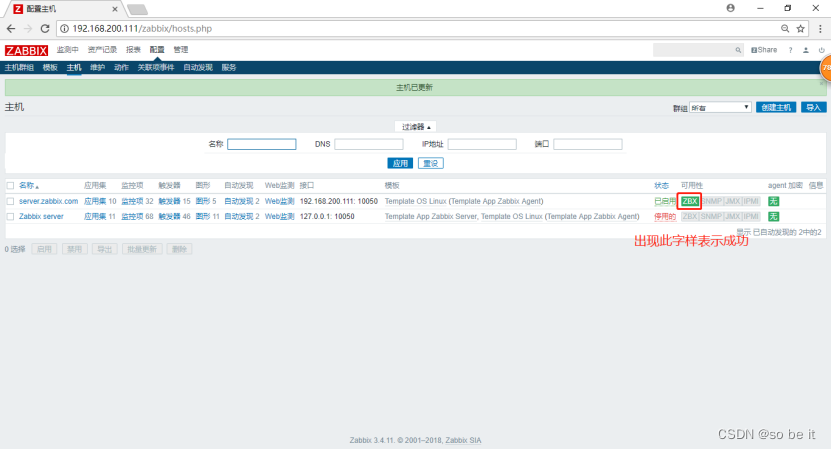Viewport: 831px width, 449px height.
Task: Focus the 端口 filter input field
Action: (588, 144)
